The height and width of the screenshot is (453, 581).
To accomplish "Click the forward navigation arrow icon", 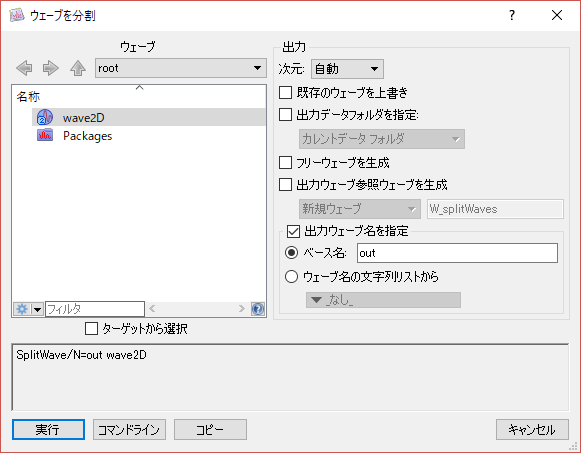I will pos(51,68).
